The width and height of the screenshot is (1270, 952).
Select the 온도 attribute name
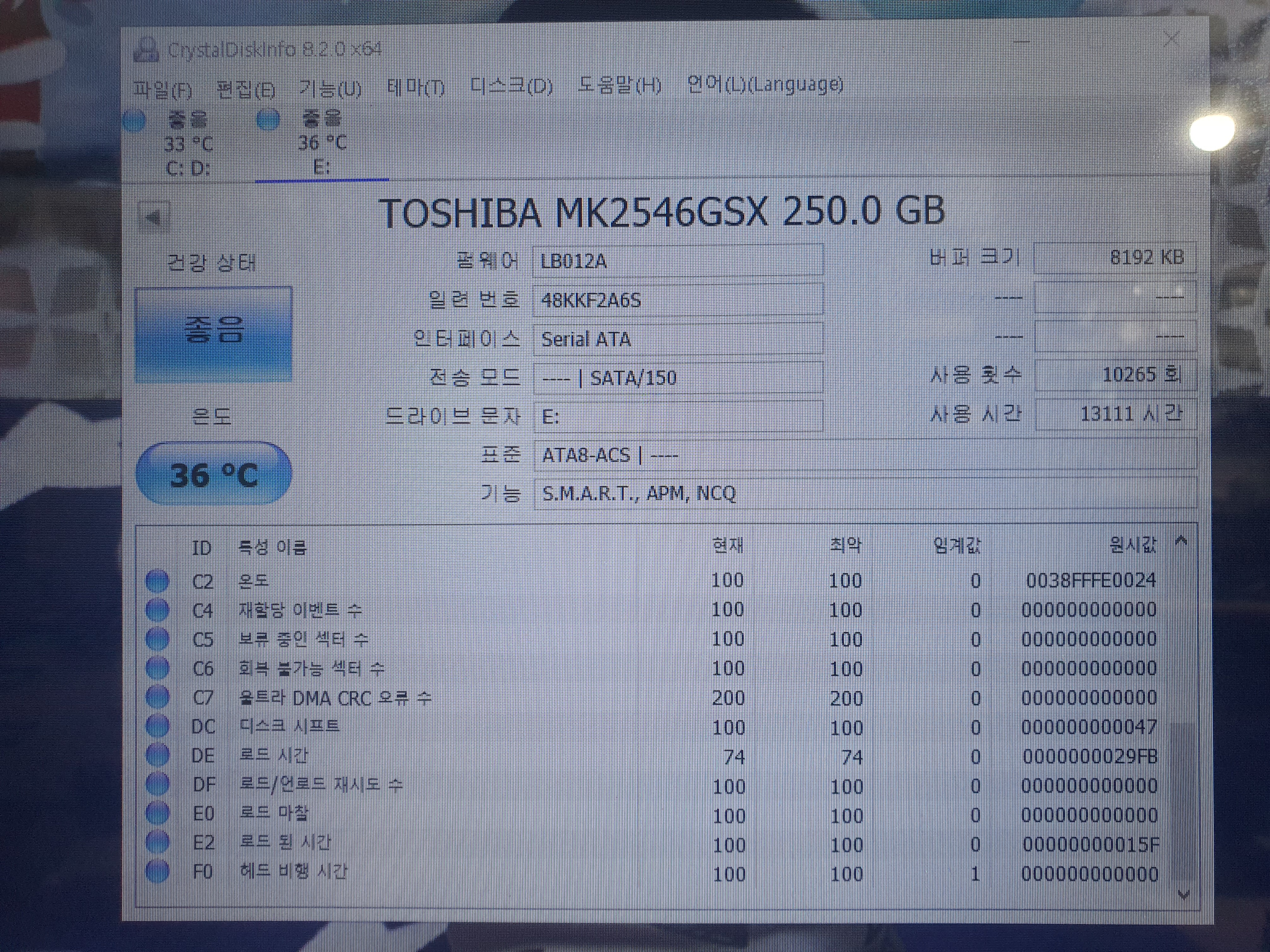(253, 581)
